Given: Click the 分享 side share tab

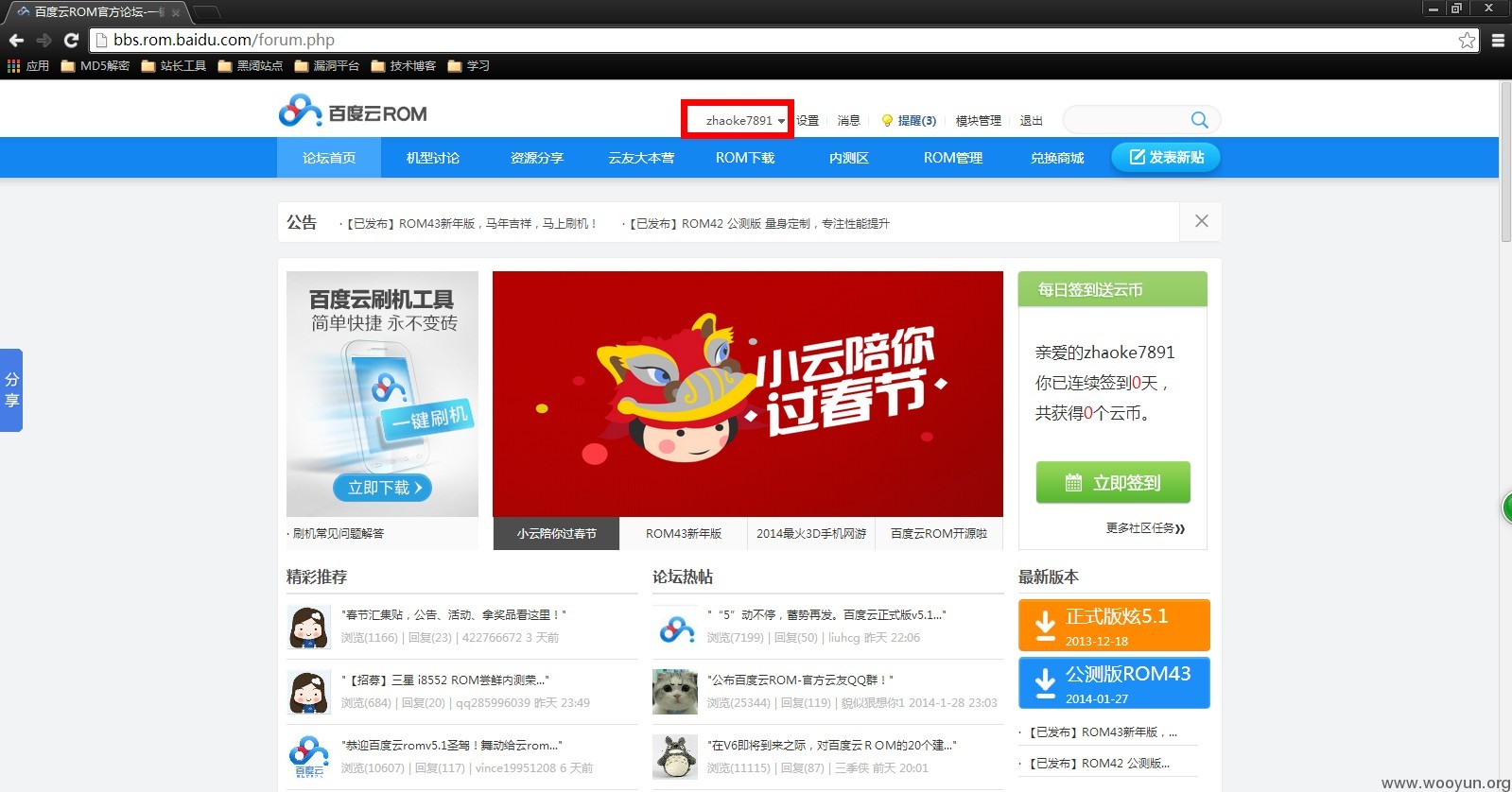Looking at the screenshot, I should pos(11,390).
